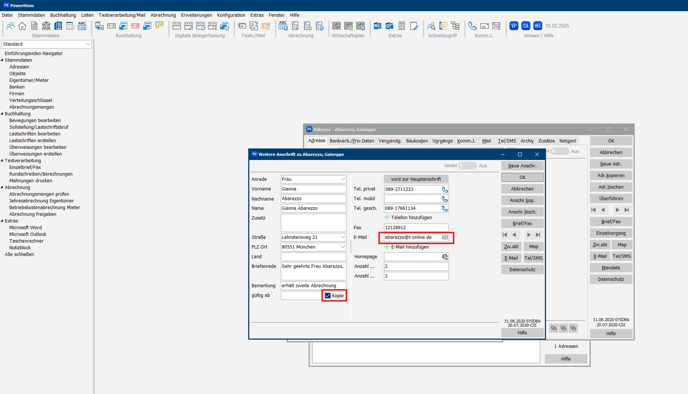Viewport: 688px width, 394px height.
Task: Jump to first record in Weitere Anschrift dialog
Action: 505,235
